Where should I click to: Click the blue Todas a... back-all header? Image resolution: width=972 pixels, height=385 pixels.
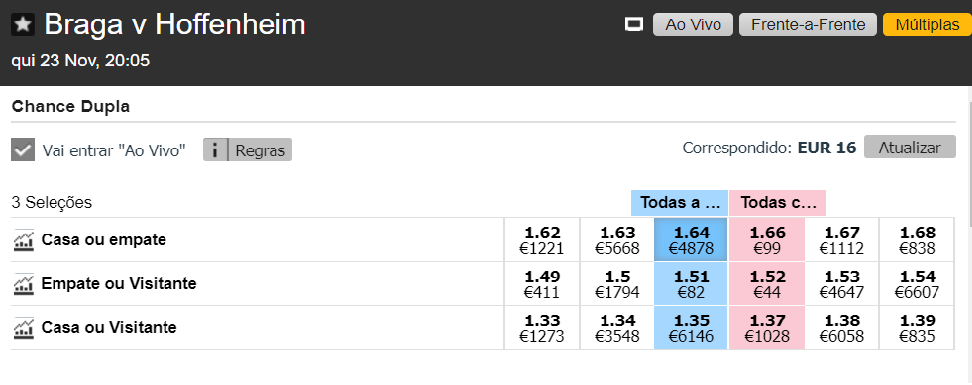[679, 203]
